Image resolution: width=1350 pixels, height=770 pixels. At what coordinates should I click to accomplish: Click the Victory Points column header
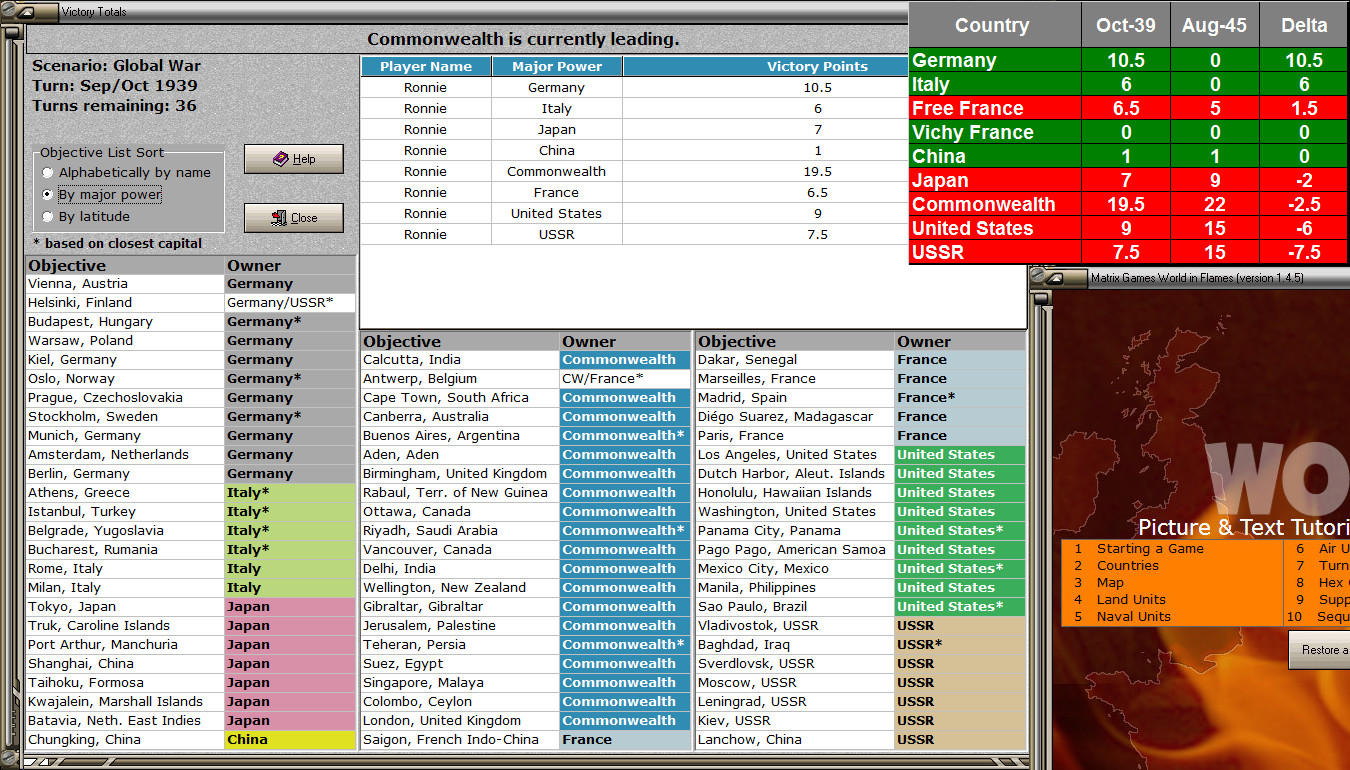click(818, 65)
